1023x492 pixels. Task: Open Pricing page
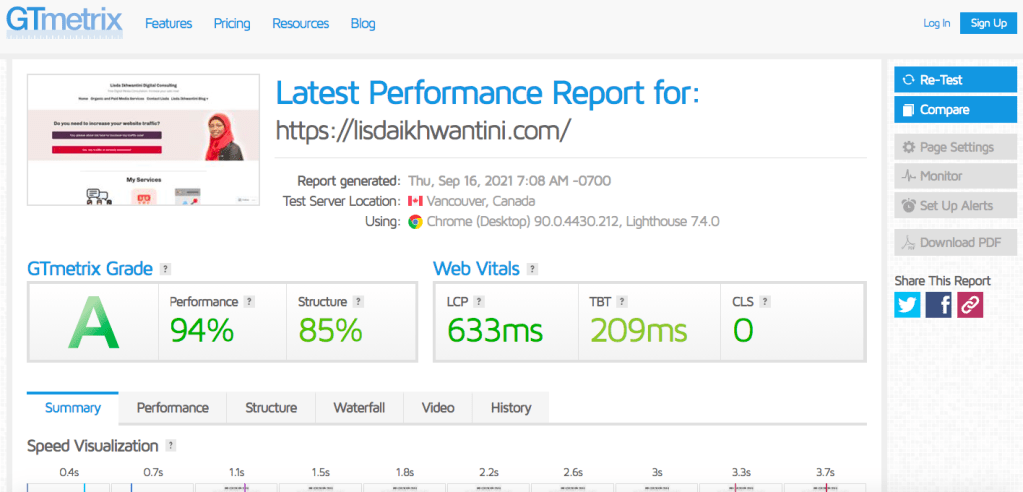pyautogui.click(x=232, y=24)
